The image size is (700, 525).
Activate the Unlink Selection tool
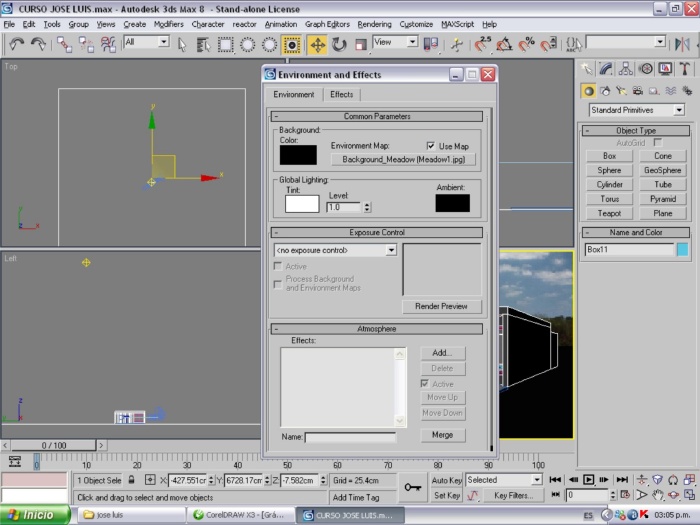[x=86, y=44]
